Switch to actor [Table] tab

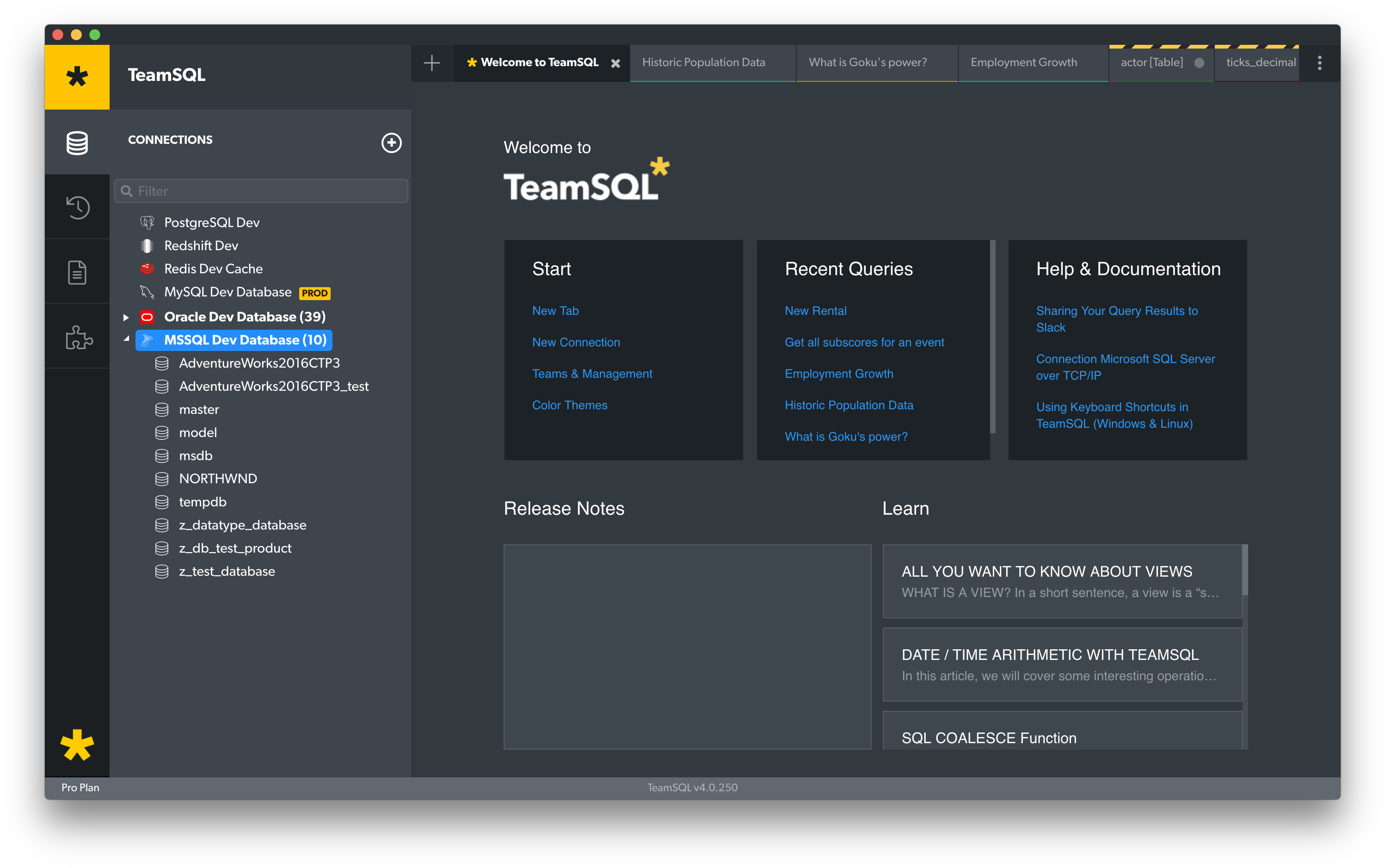[1161, 62]
